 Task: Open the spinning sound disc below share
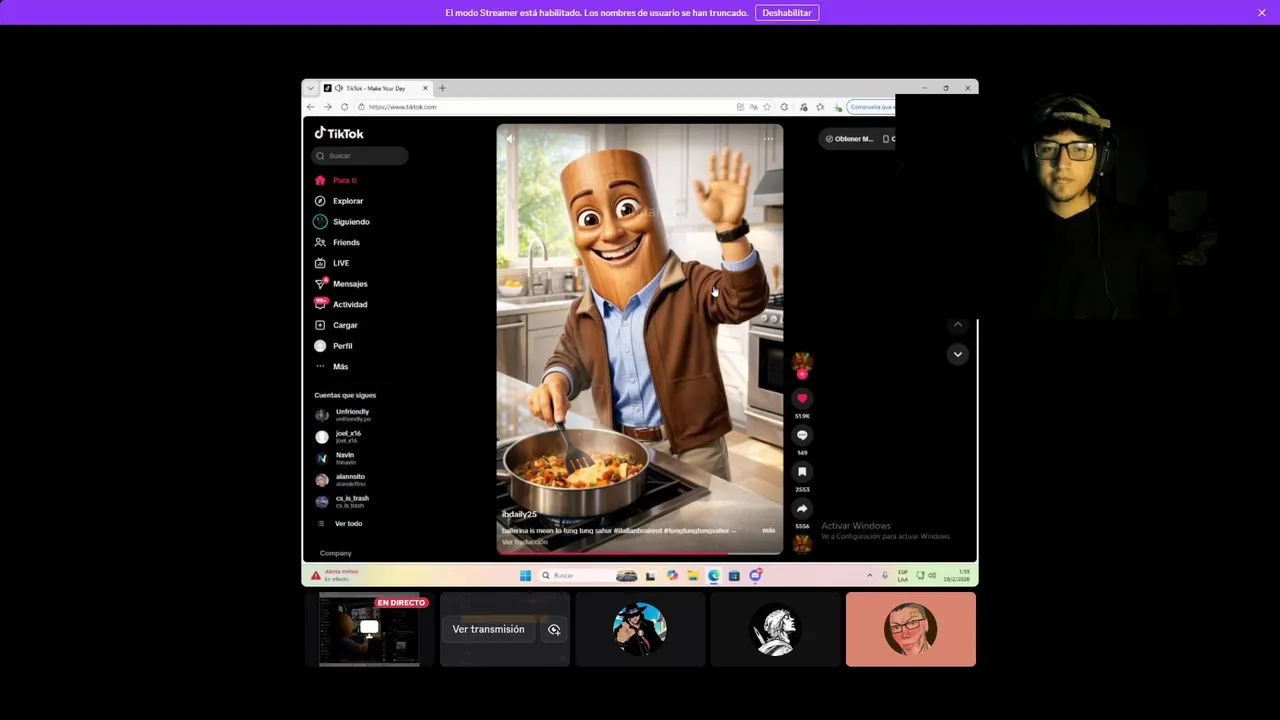coord(802,543)
